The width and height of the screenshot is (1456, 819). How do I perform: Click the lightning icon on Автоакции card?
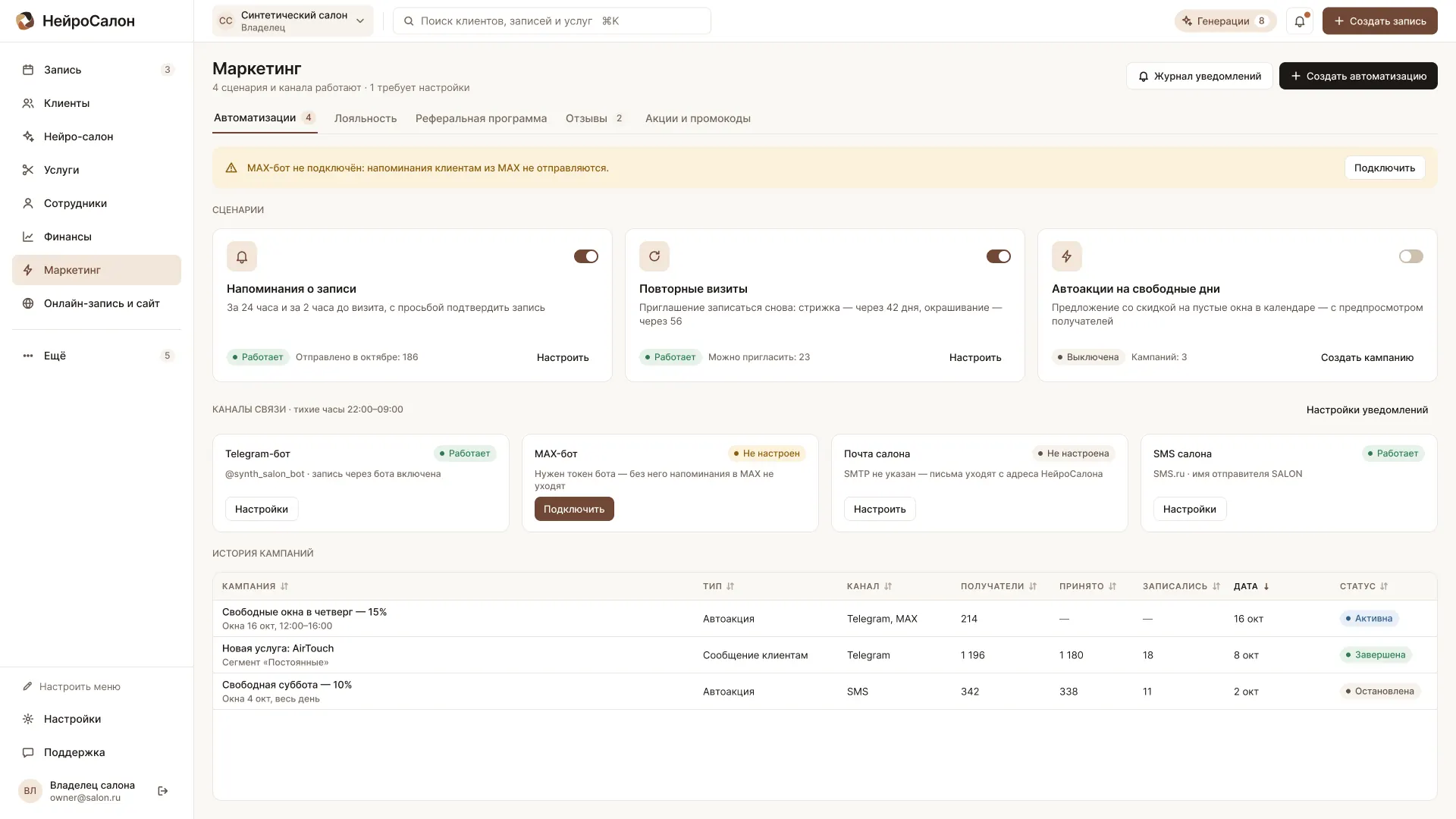click(x=1067, y=256)
